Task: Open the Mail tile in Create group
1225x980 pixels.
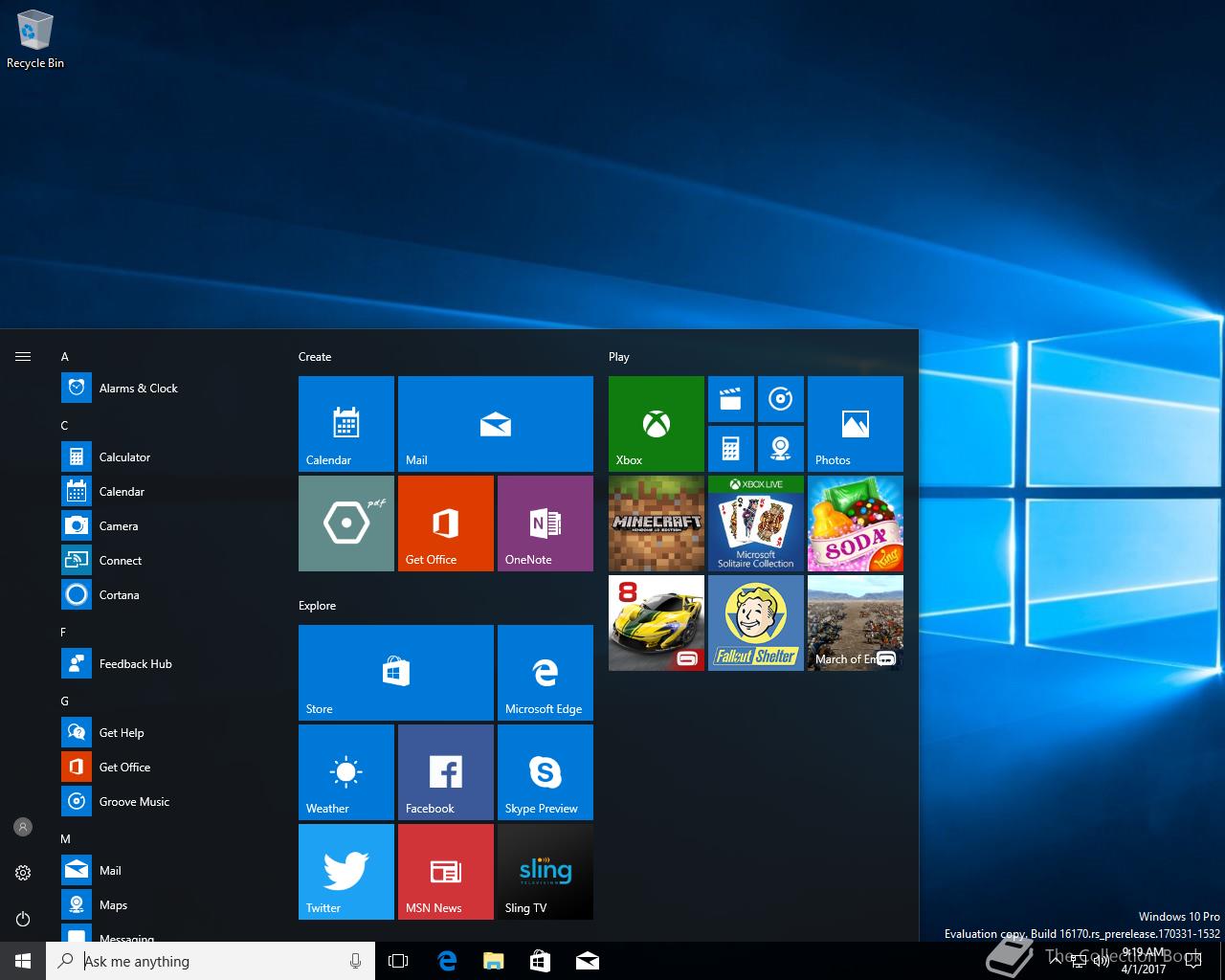Action: click(496, 424)
